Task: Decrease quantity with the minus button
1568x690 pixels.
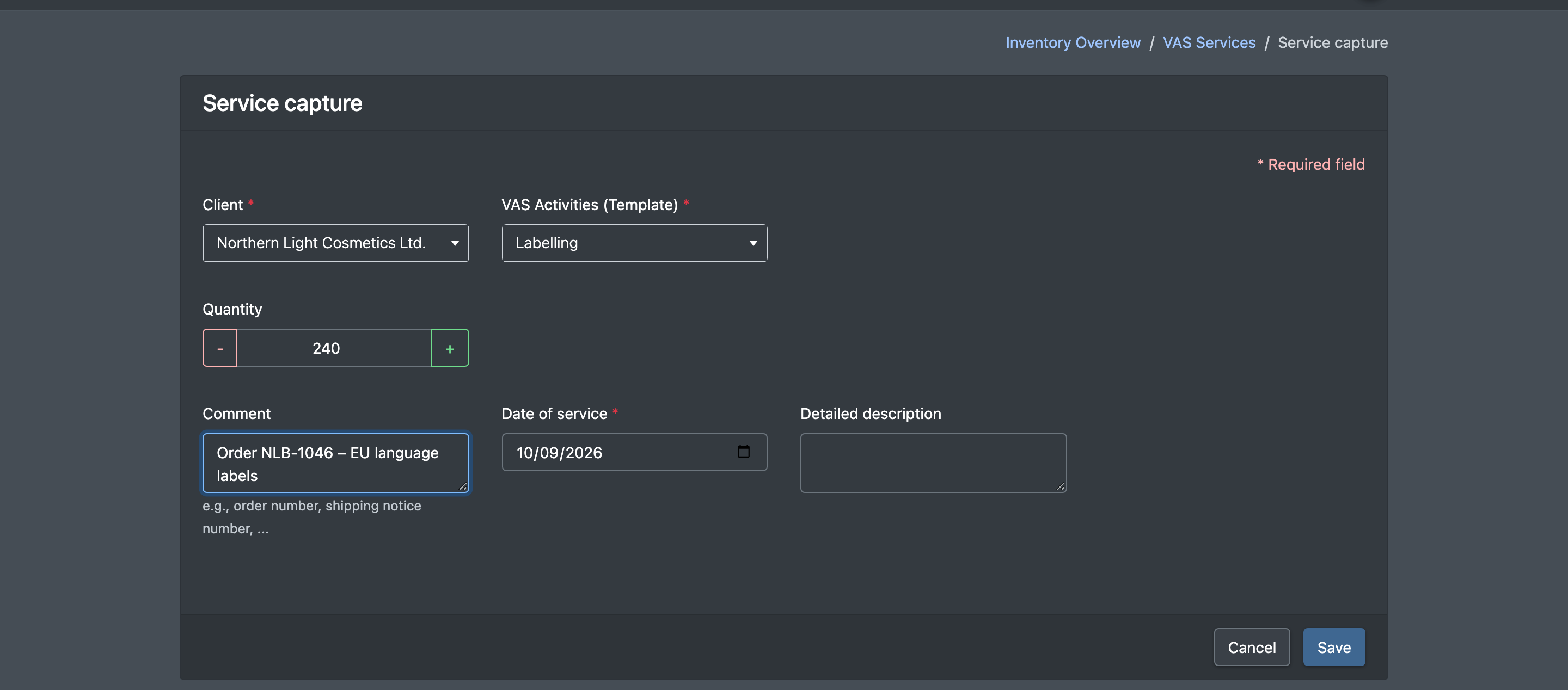Action: pos(220,348)
